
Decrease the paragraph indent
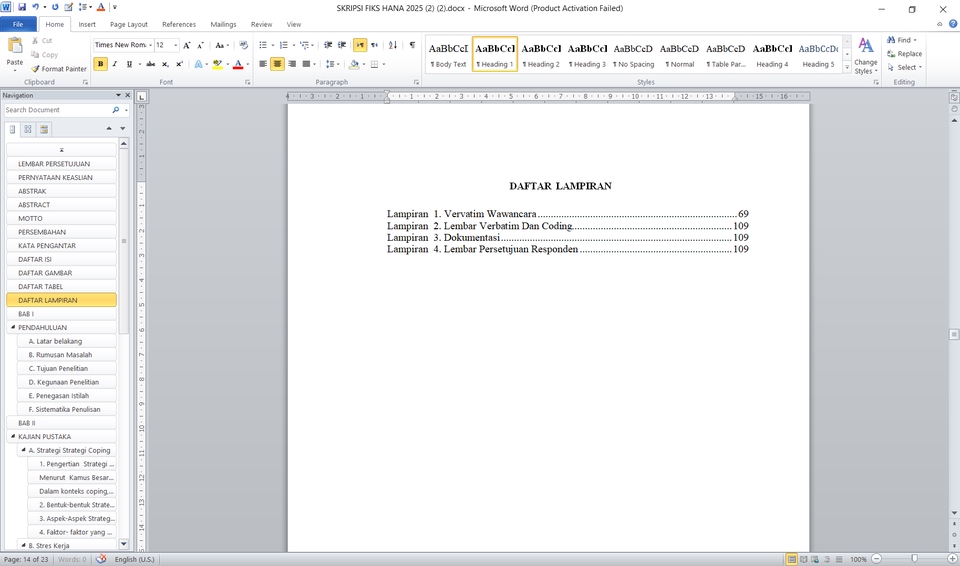coord(328,45)
